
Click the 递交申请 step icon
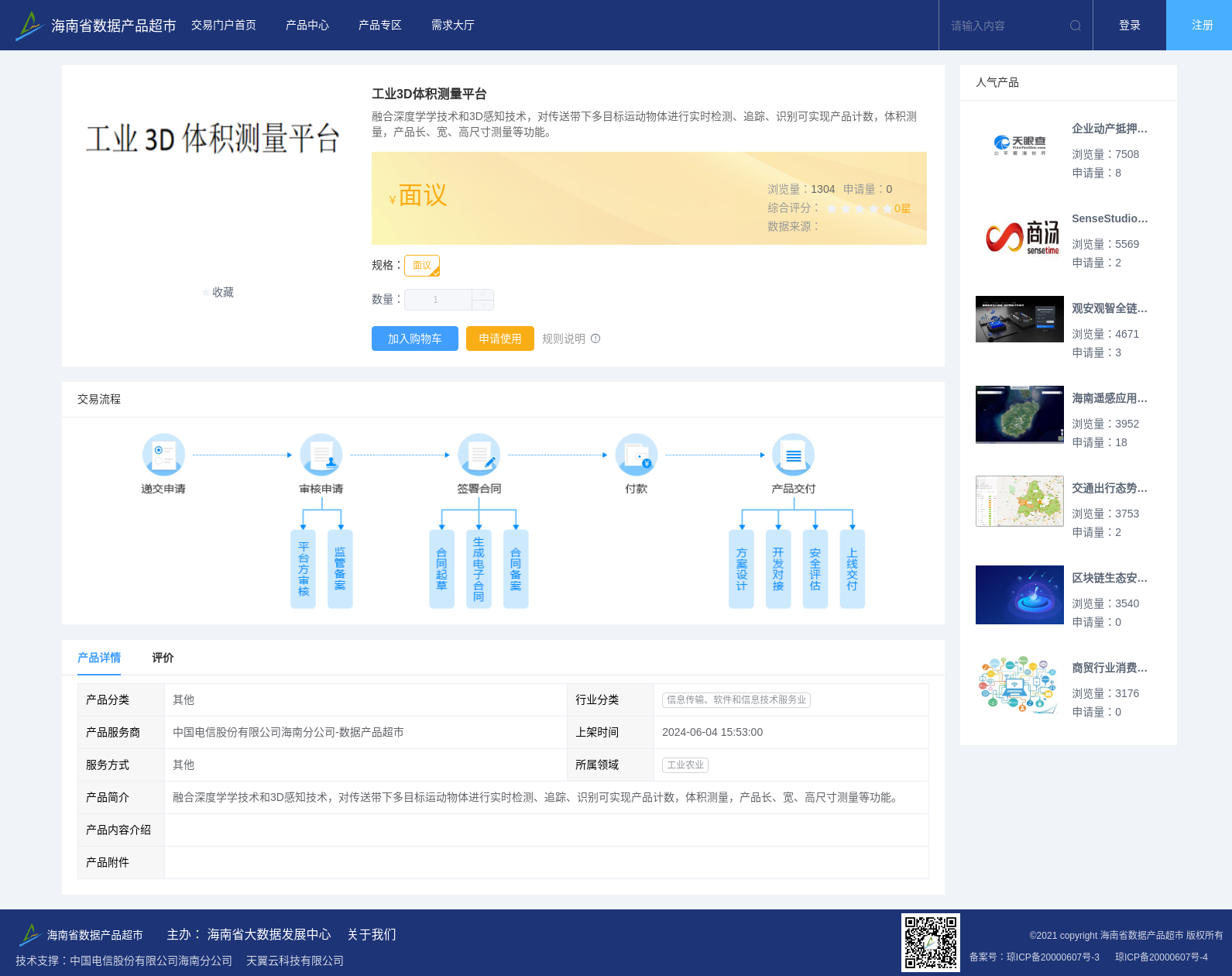point(163,455)
